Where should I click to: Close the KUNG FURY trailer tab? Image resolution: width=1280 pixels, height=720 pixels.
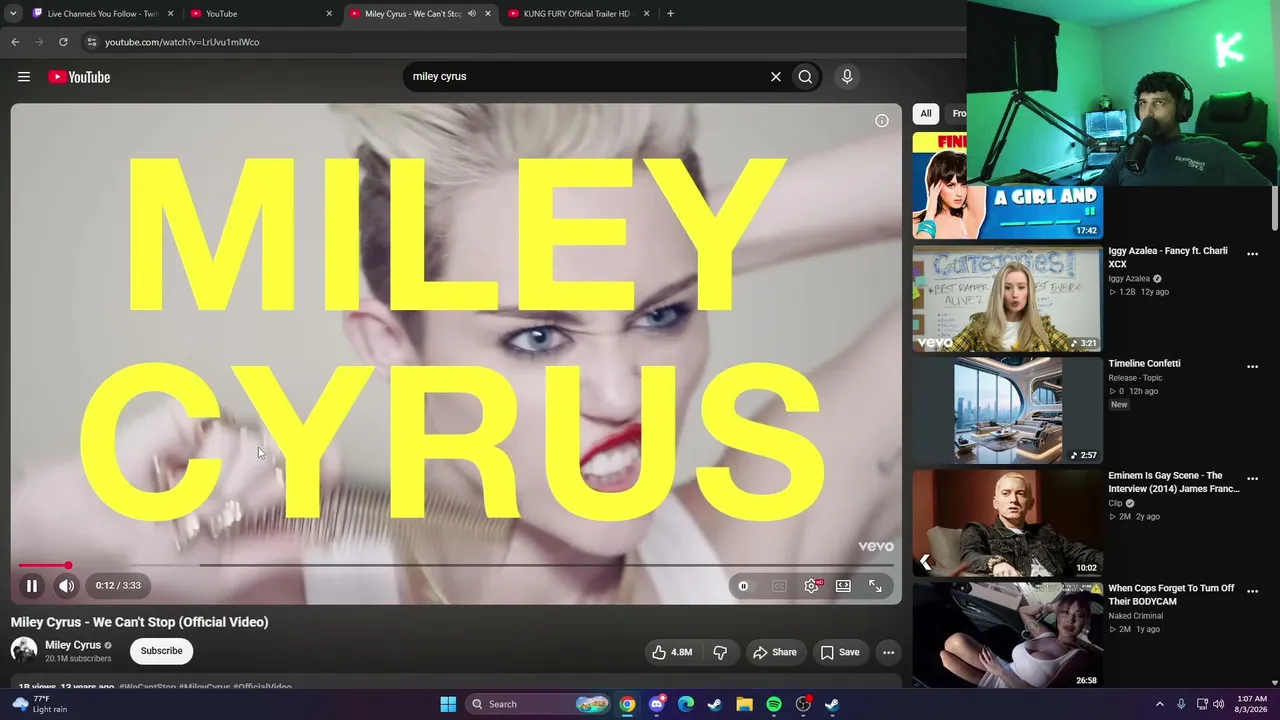(x=646, y=14)
